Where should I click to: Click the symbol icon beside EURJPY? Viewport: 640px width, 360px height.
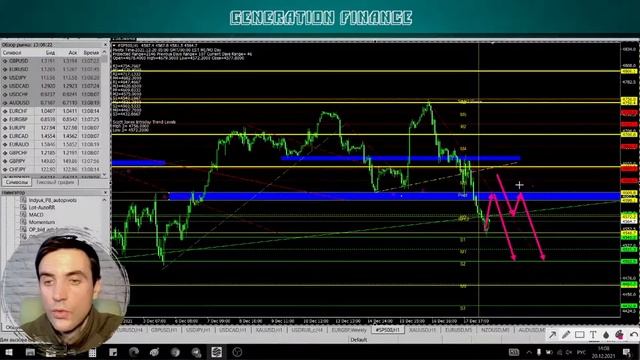[x=5, y=128]
